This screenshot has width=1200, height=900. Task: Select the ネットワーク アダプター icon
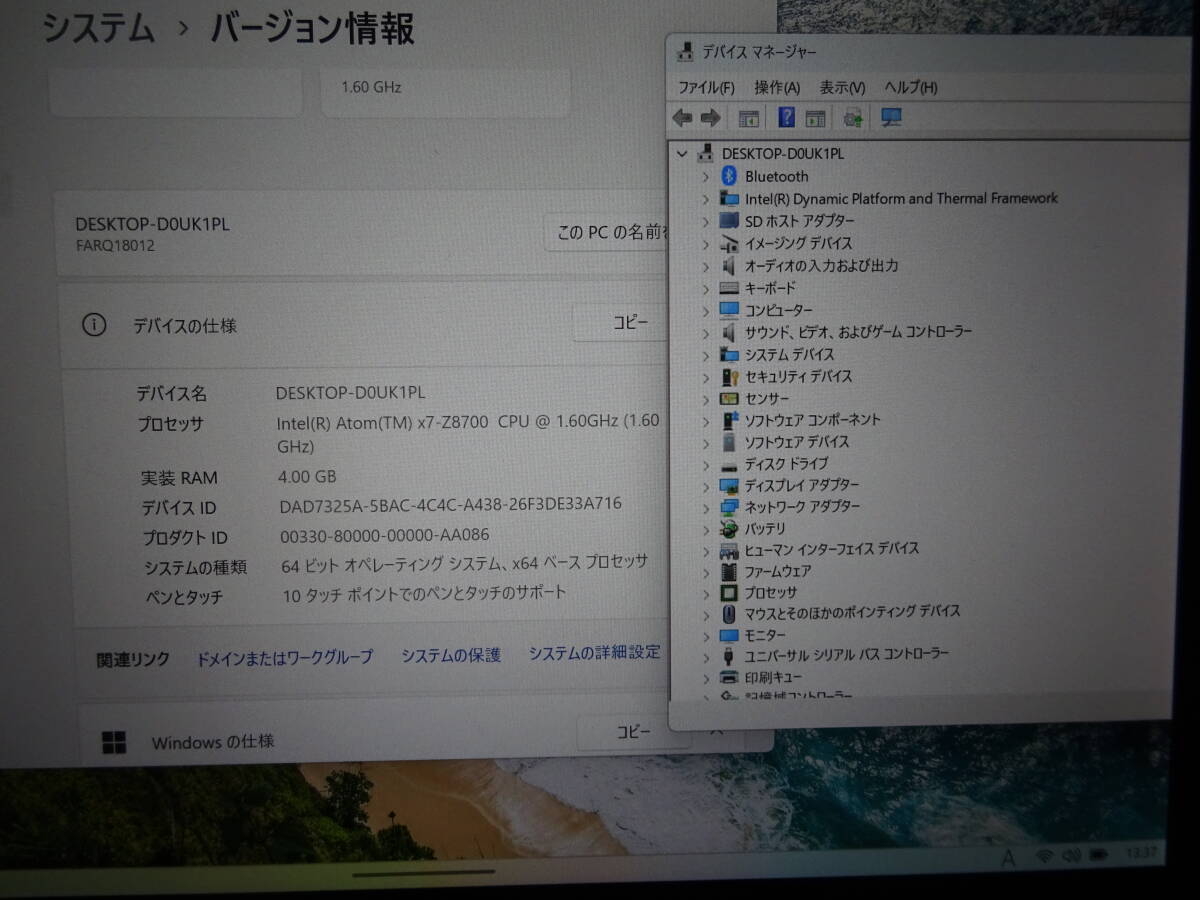[729, 507]
